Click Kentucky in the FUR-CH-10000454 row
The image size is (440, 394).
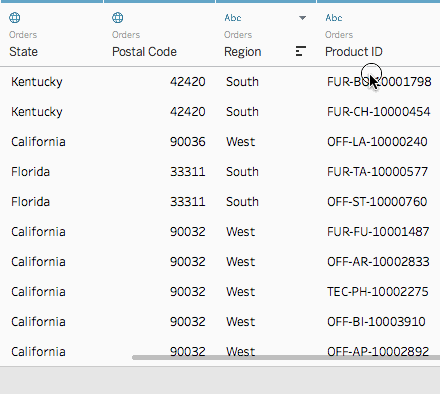tap(37, 112)
